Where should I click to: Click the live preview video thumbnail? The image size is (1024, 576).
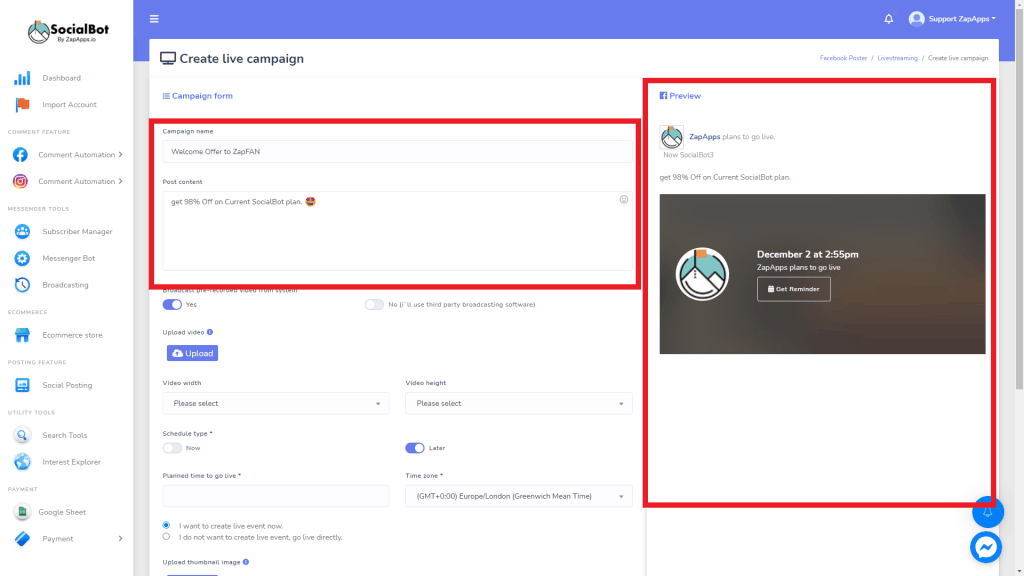[822, 274]
